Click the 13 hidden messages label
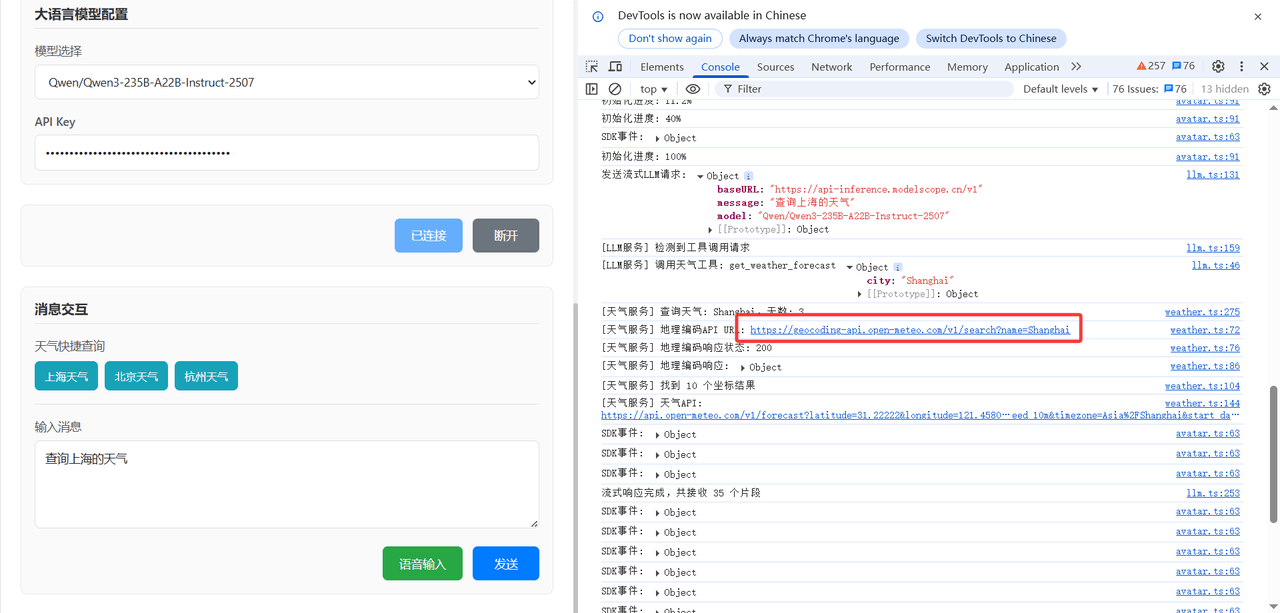1280x613 pixels. [1224, 89]
